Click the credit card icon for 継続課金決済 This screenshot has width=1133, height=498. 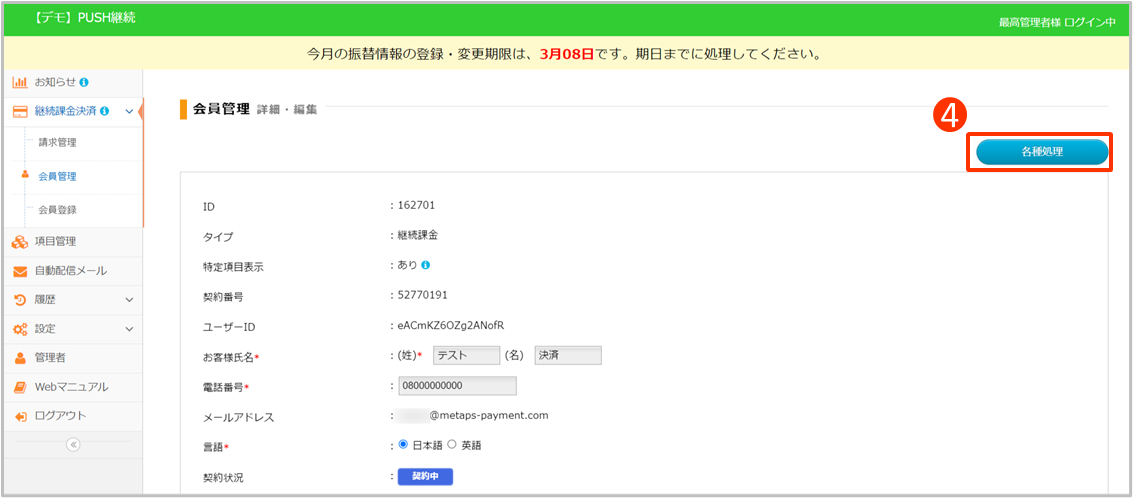click(20, 111)
